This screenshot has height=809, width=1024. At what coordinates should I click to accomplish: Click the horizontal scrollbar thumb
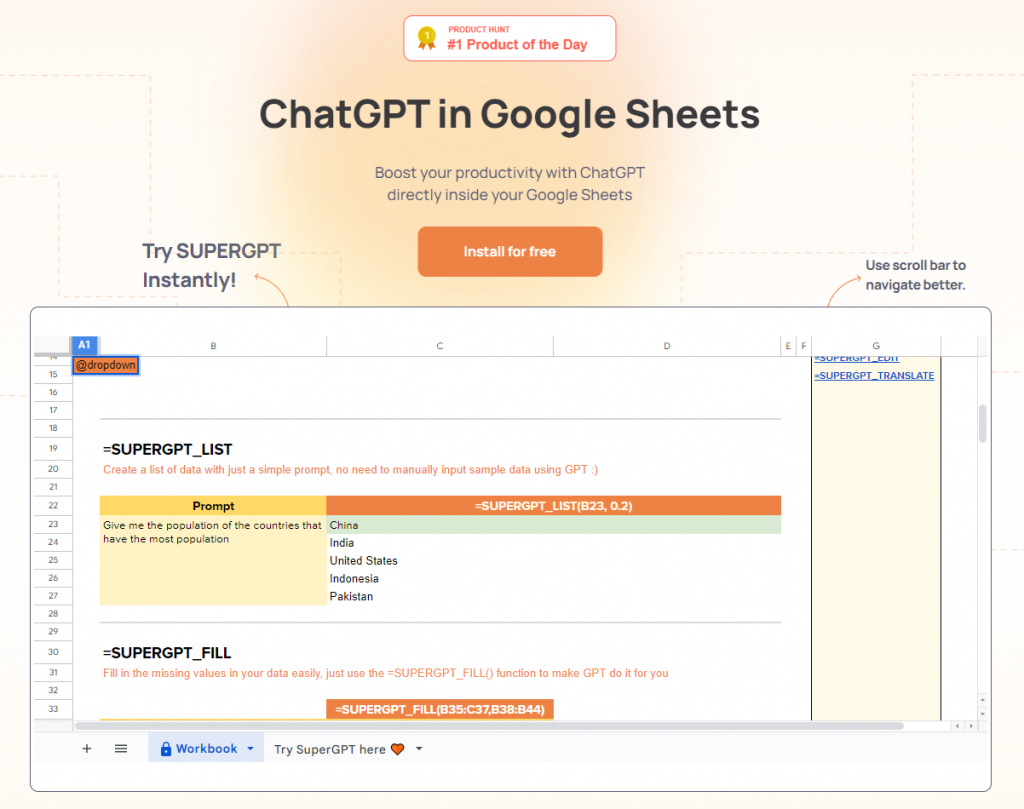pyautogui.click(x=490, y=726)
